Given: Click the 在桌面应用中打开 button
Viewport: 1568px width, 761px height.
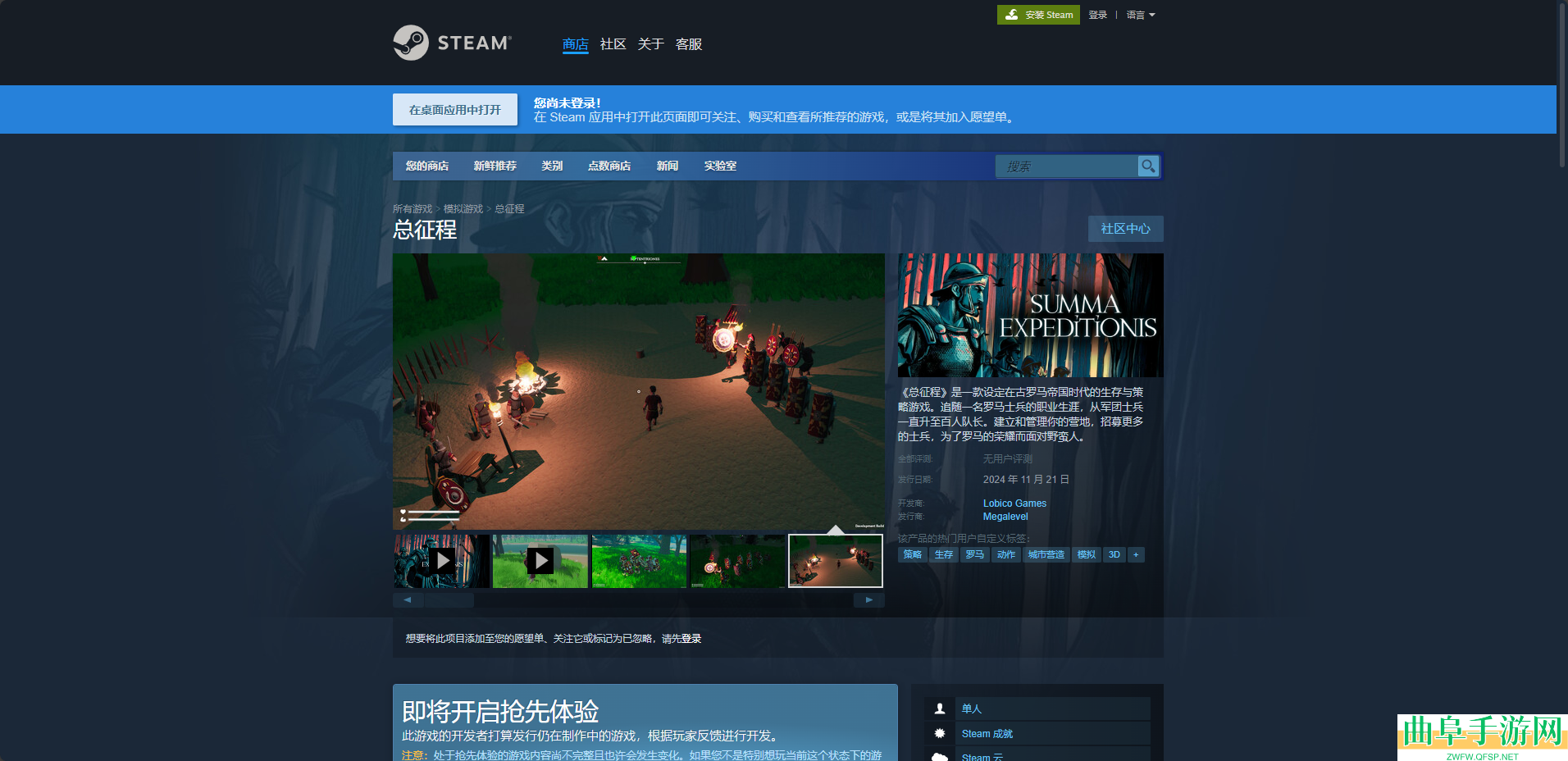Looking at the screenshot, I should point(455,109).
